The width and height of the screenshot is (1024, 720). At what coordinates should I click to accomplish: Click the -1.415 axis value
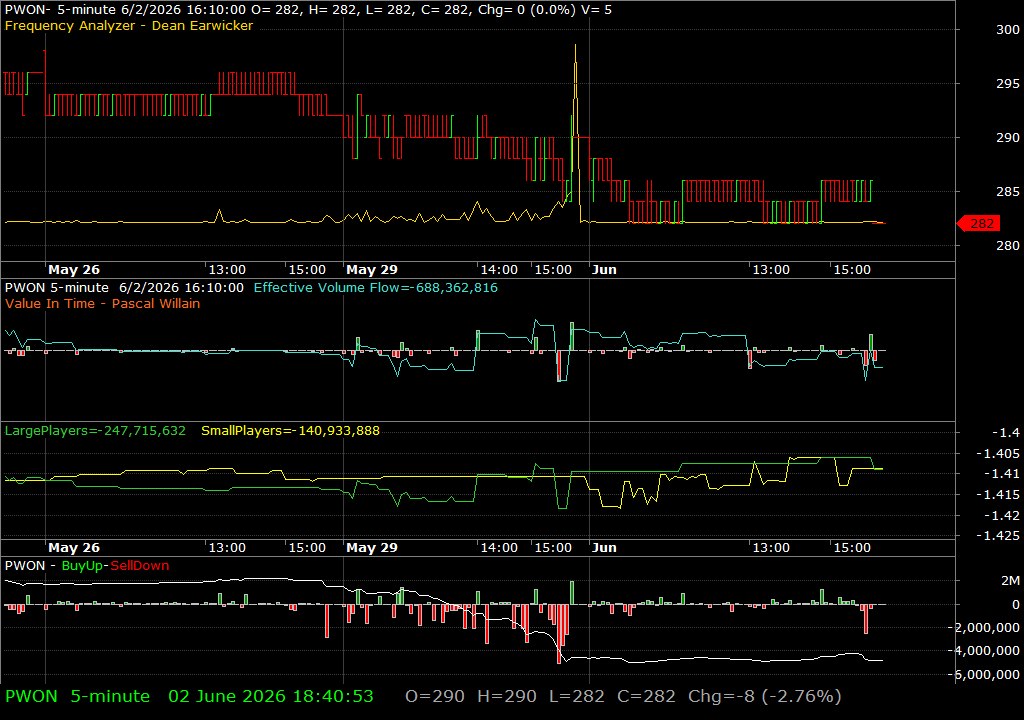coord(997,495)
